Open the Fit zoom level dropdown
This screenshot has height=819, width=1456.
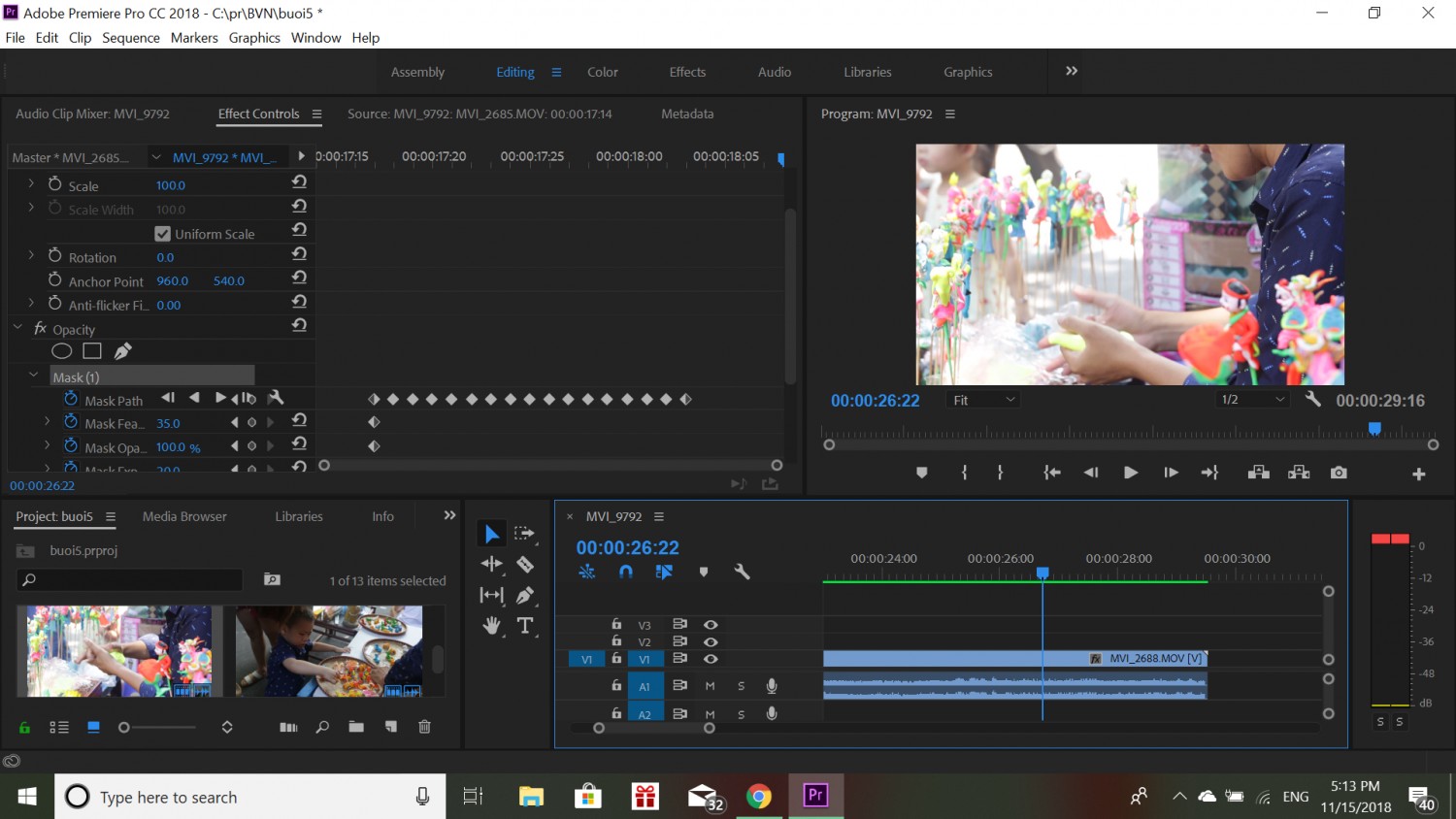[x=983, y=400]
